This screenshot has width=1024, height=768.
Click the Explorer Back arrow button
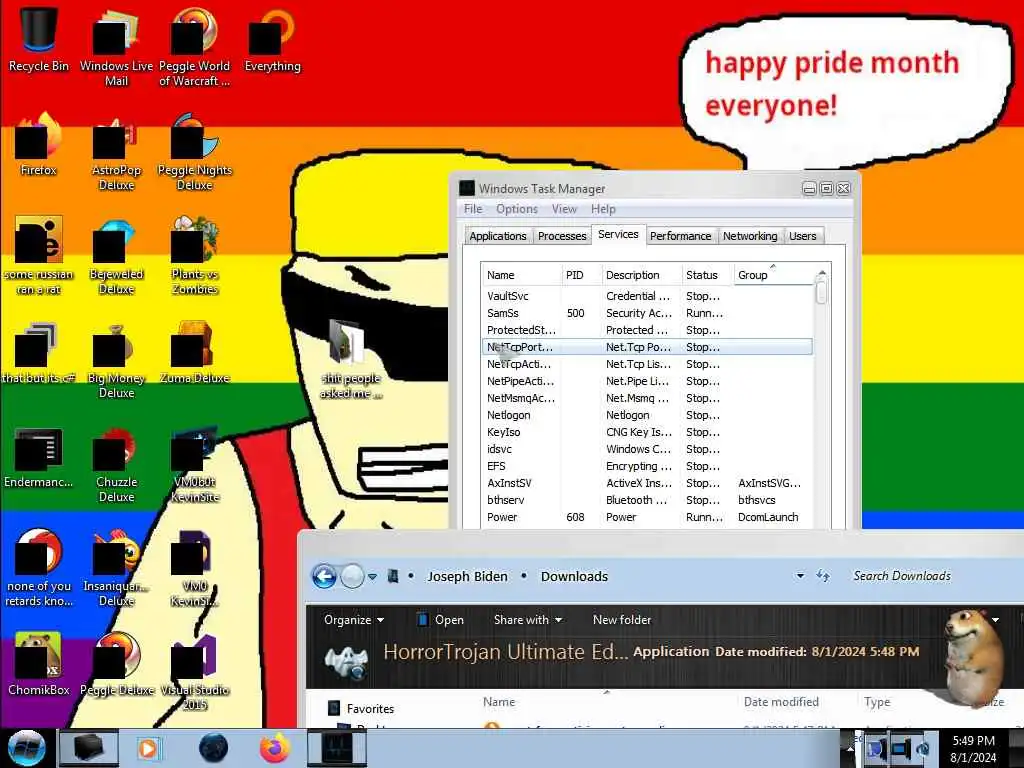(x=324, y=577)
